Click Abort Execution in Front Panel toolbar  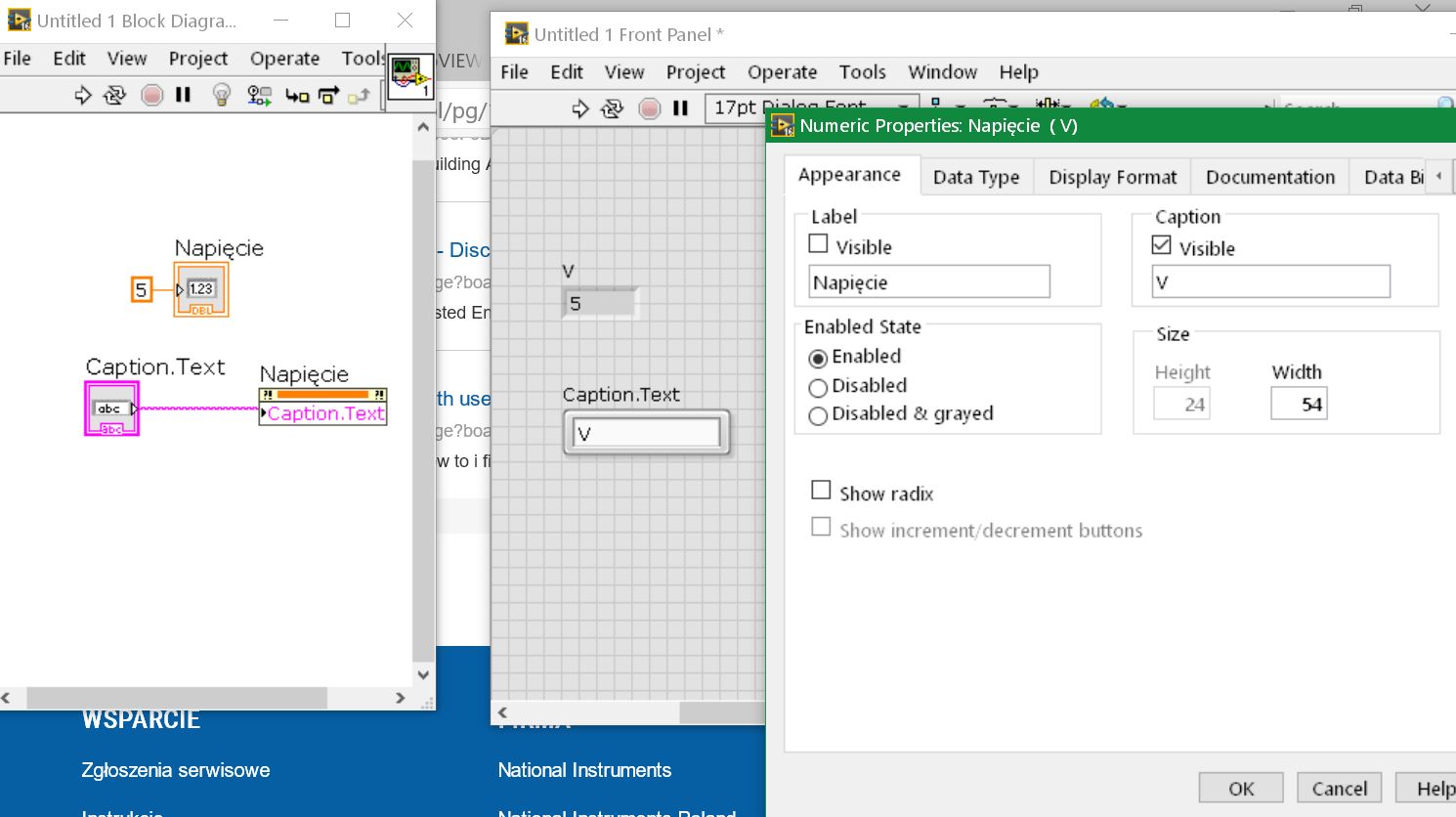coord(650,108)
